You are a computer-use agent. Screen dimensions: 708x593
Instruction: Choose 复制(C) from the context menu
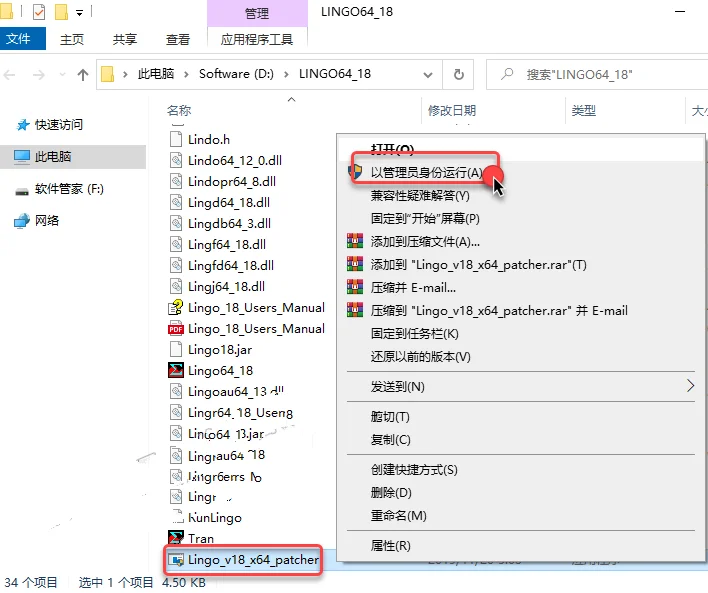tap(391, 439)
